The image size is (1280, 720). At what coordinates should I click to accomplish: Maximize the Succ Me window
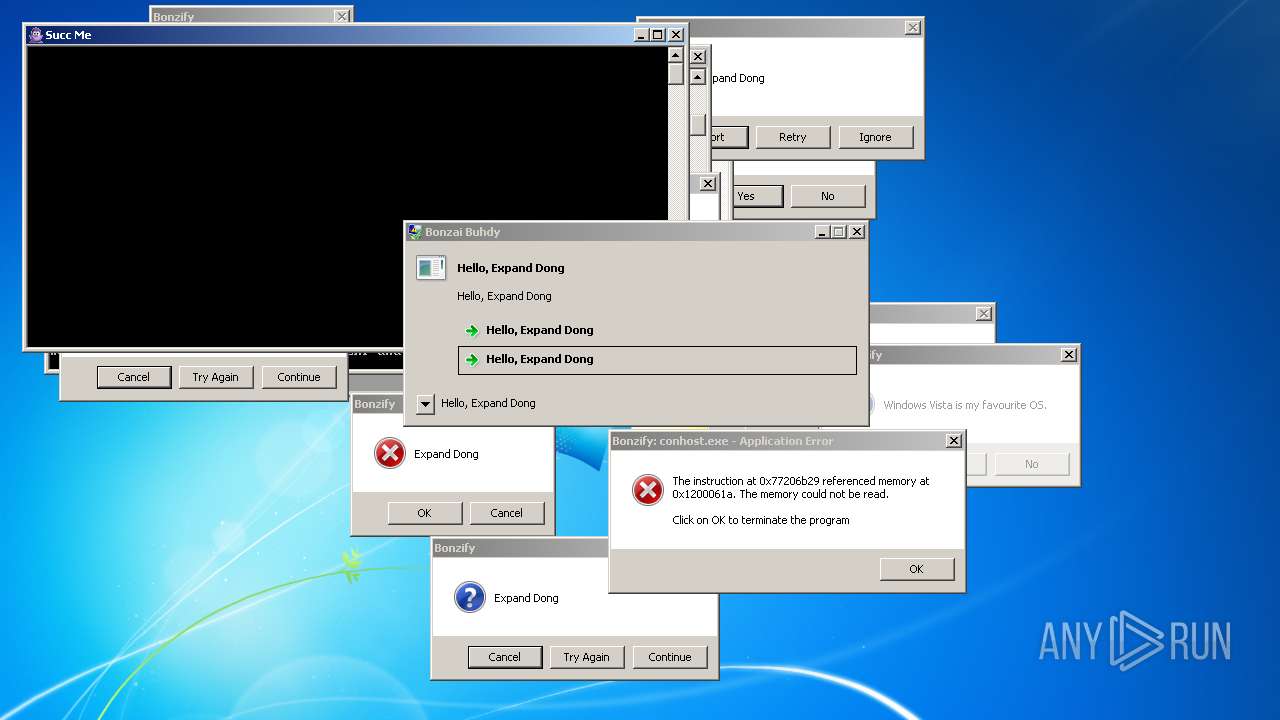(657, 35)
